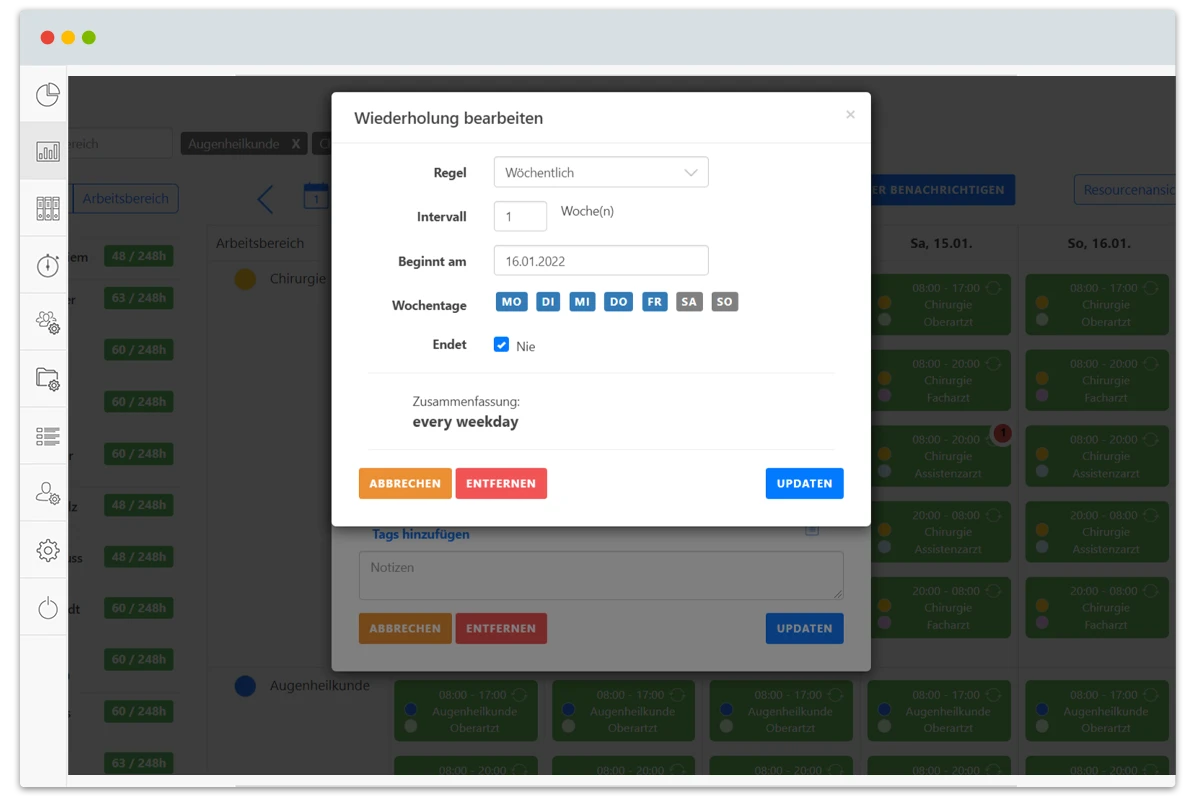The image size is (1200, 800).
Task: Open the binders archive sidebar icon
Action: (x=47, y=208)
